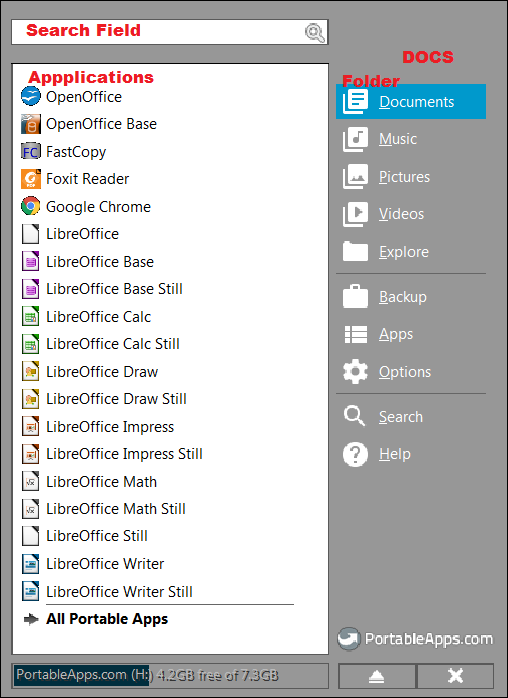
Task: Click the Help question mark icon
Action: pos(355,455)
